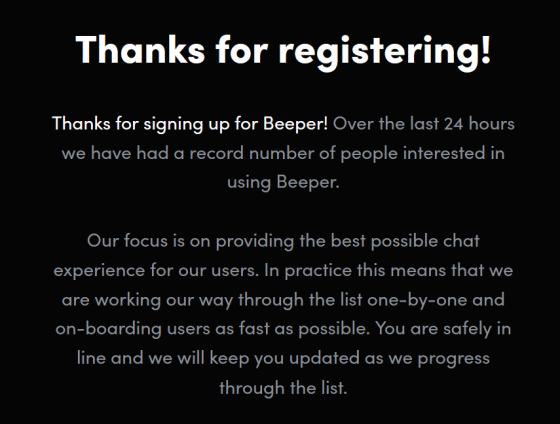Click the words "as we progress"
The height and width of the screenshot is (424, 560).
[427, 359]
